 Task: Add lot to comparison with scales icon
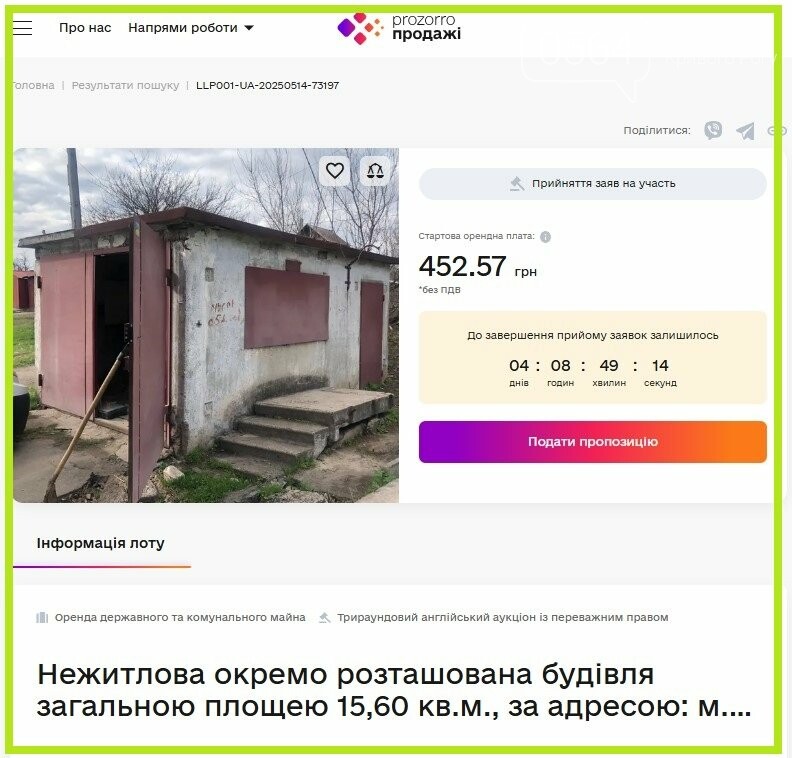(x=375, y=171)
